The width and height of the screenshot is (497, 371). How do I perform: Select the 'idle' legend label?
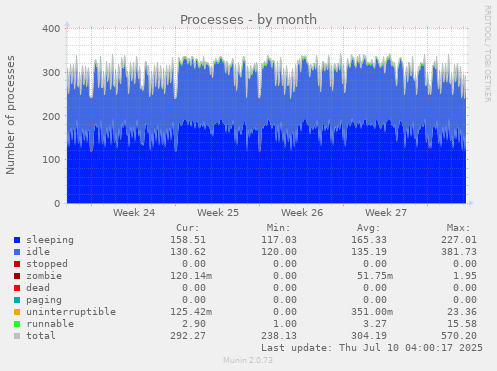pyautogui.click(x=38, y=252)
